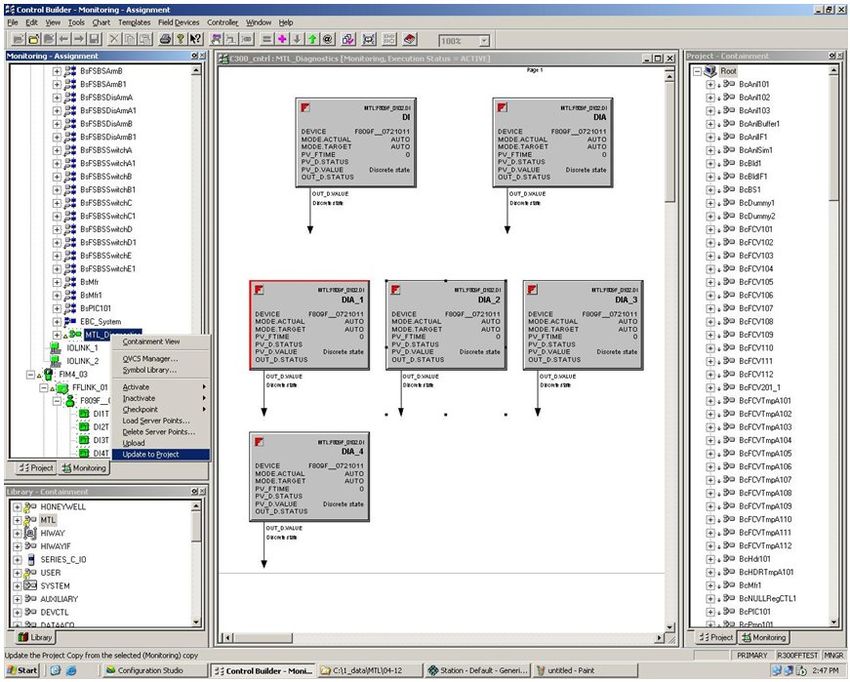This screenshot has width=850, height=682.
Task: Collapse the FIM4_03 tree node
Action: (x=30, y=375)
